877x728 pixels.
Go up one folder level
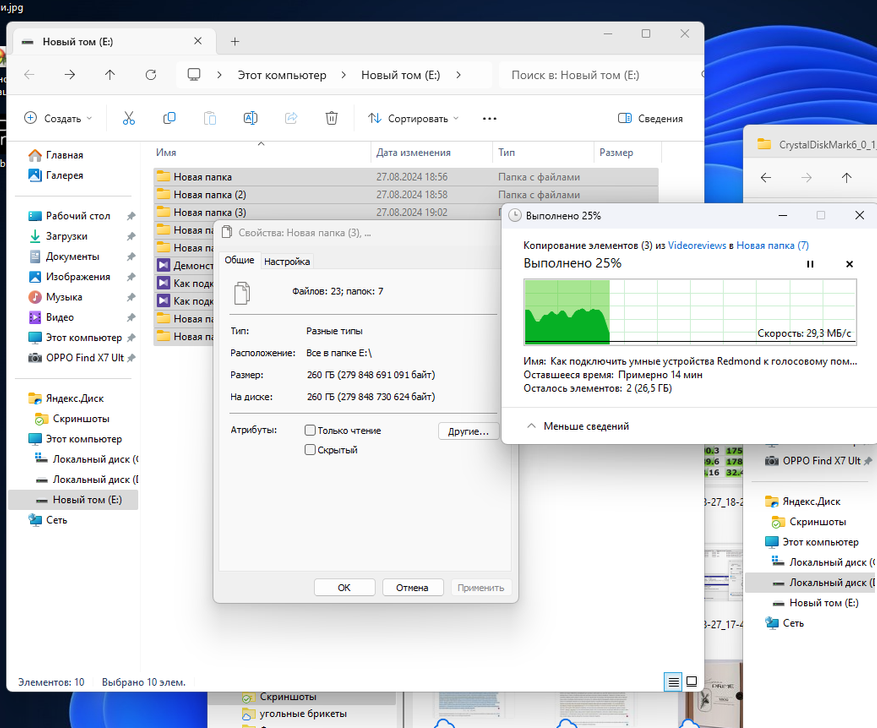coord(110,75)
